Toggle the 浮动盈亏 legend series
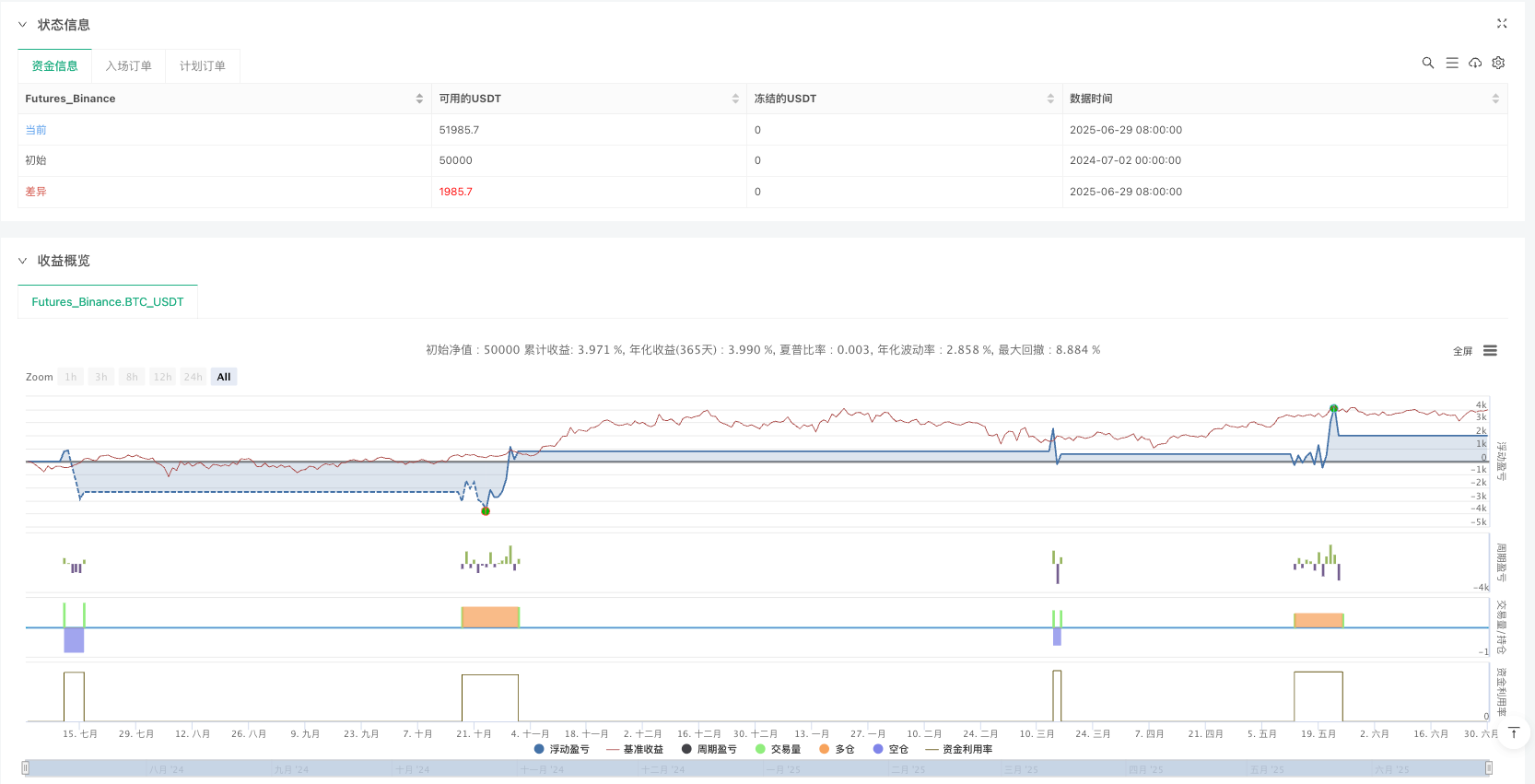1535x784 pixels. [x=561, y=749]
